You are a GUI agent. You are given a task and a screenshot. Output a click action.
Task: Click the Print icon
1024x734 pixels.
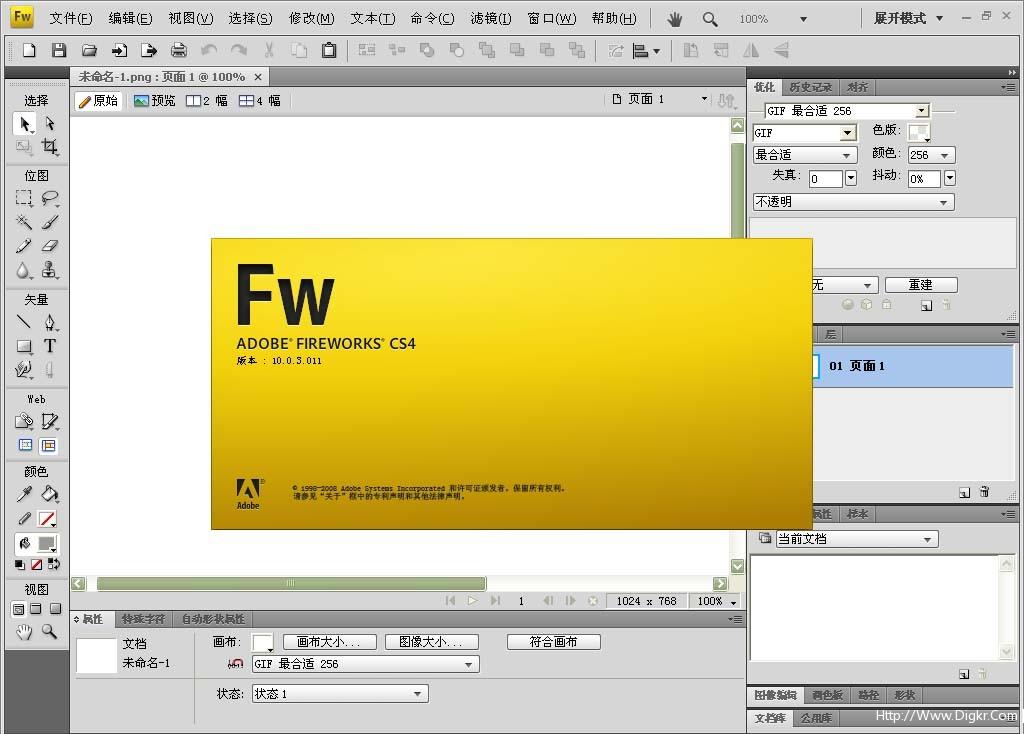pos(179,50)
